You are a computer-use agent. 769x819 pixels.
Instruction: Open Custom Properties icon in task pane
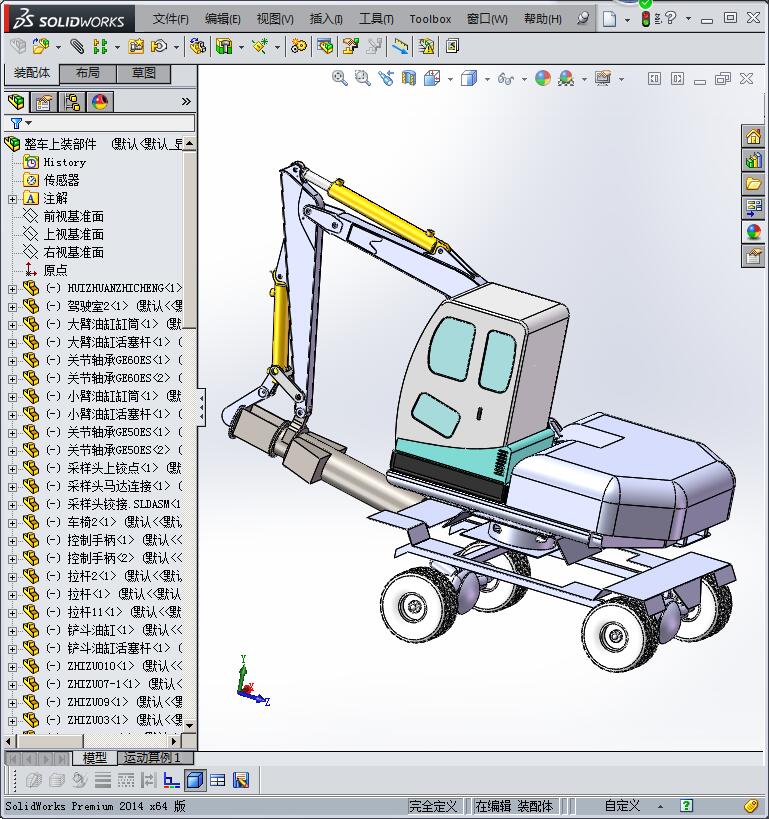pos(753,255)
